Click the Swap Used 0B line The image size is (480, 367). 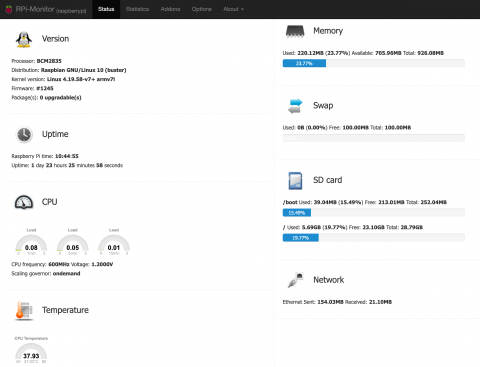pos(347,128)
